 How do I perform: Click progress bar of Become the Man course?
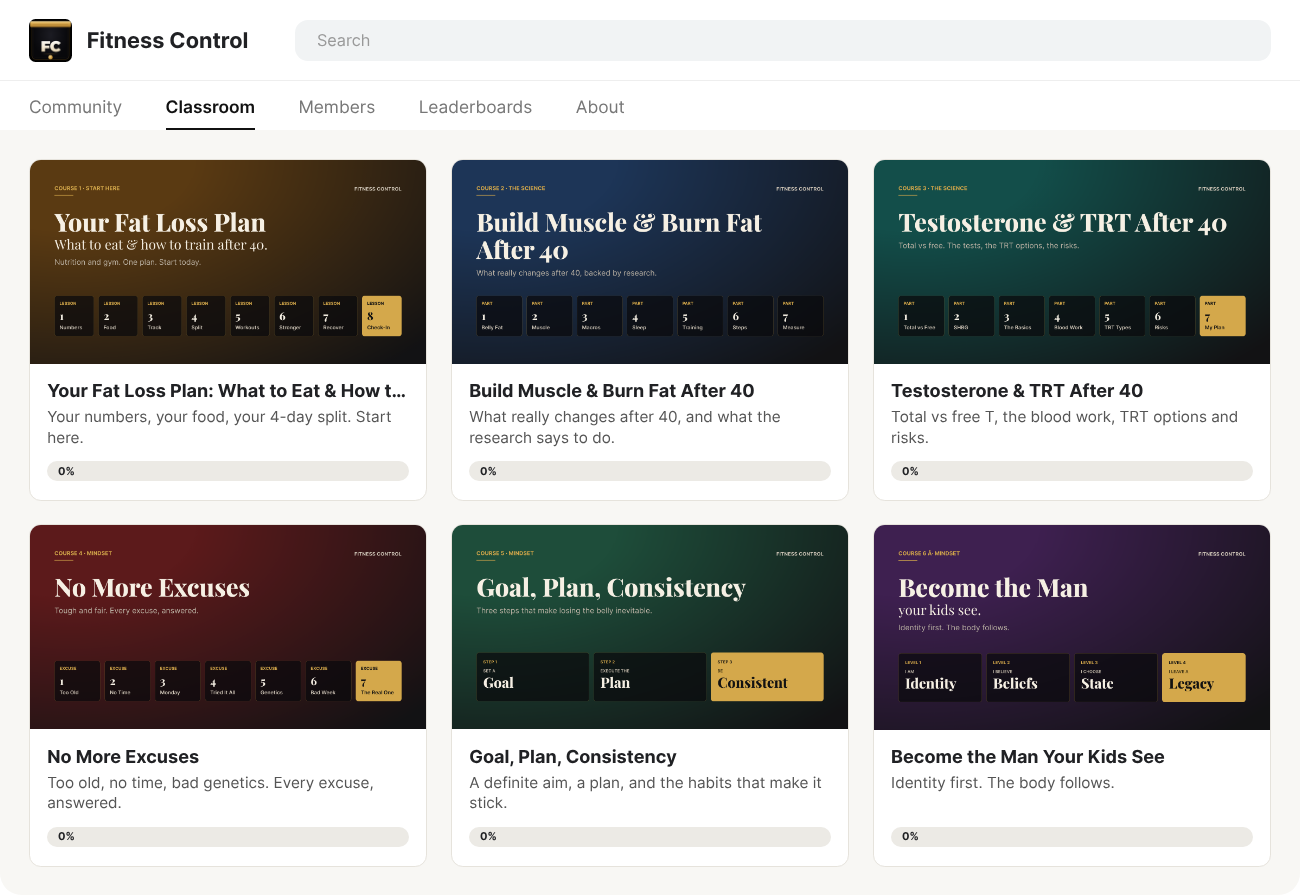tap(1072, 836)
